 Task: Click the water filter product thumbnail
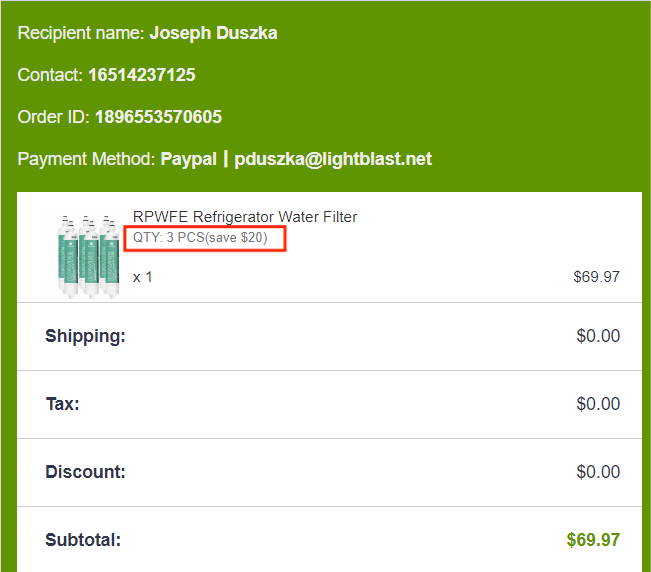click(87, 252)
